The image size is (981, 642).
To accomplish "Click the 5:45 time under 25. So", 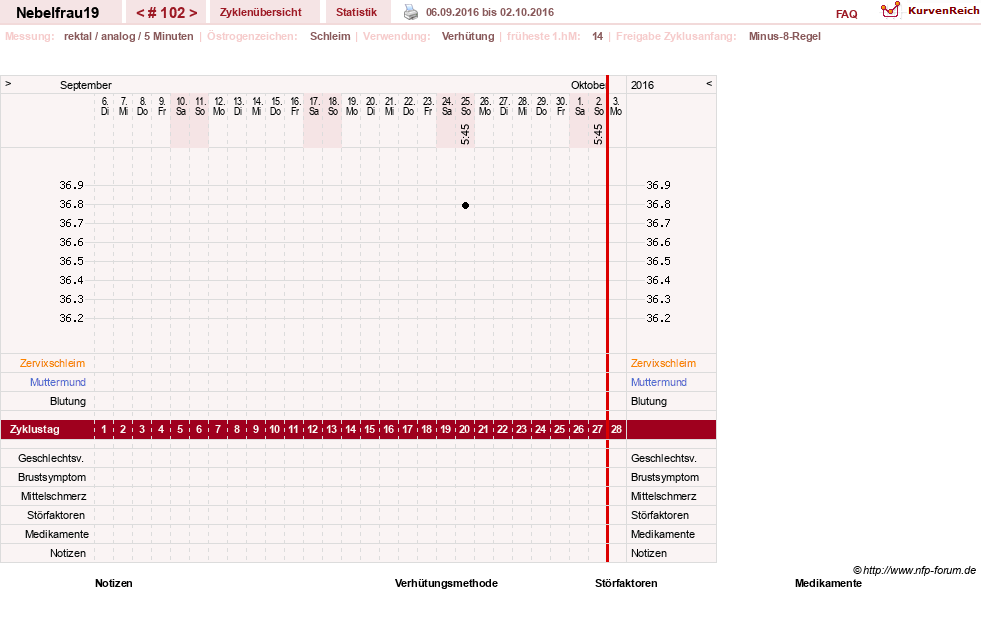I will tap(465, 134).
